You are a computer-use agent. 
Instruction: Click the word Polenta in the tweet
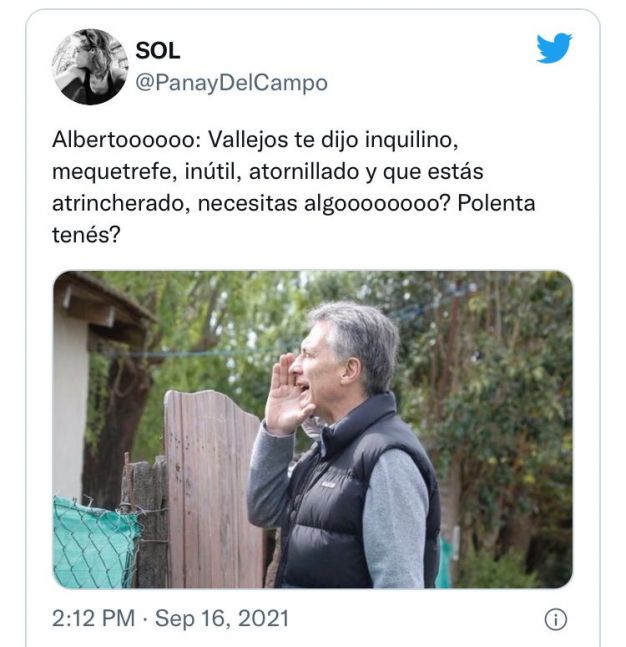(x=496, y=203)
